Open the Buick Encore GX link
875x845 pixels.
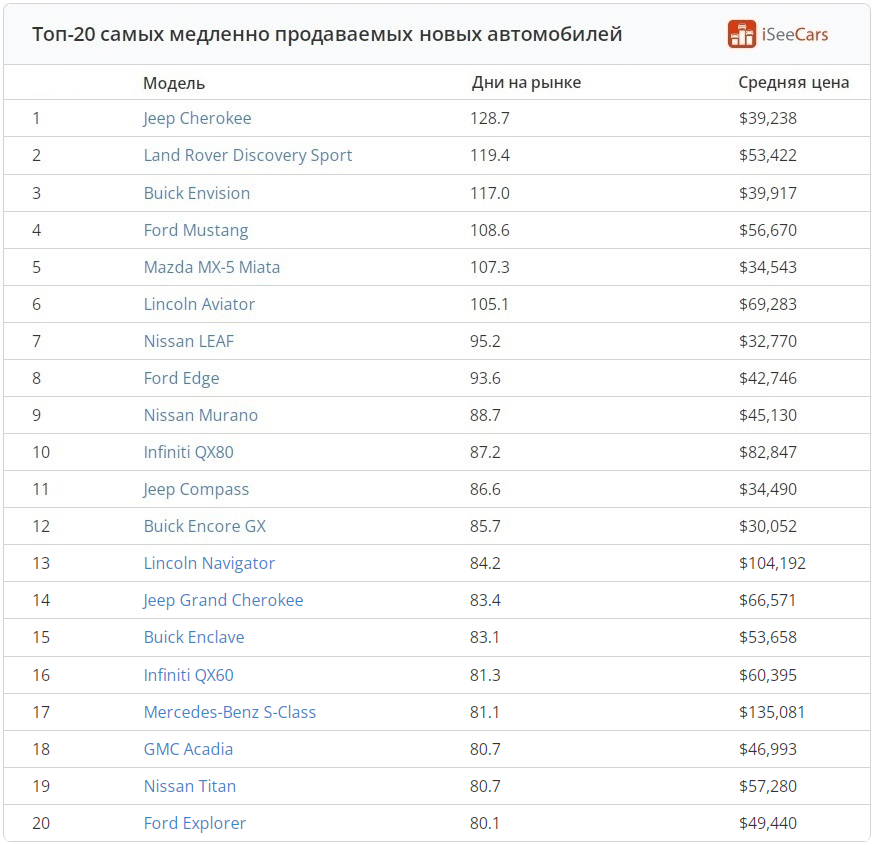pyautogui.click(x=205, y=526)
